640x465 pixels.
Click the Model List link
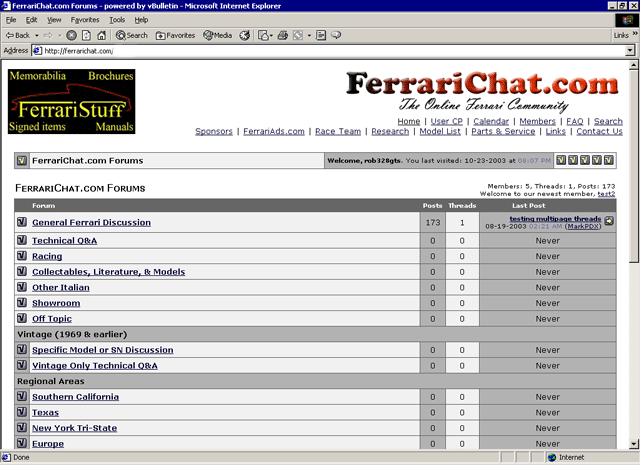tap(440, 131)
